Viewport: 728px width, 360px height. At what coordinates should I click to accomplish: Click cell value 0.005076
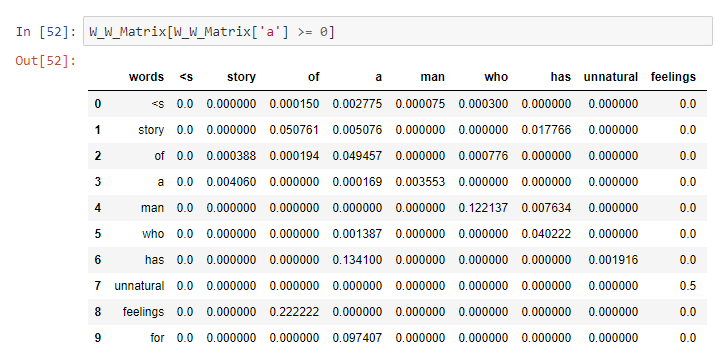coord(357,130)
